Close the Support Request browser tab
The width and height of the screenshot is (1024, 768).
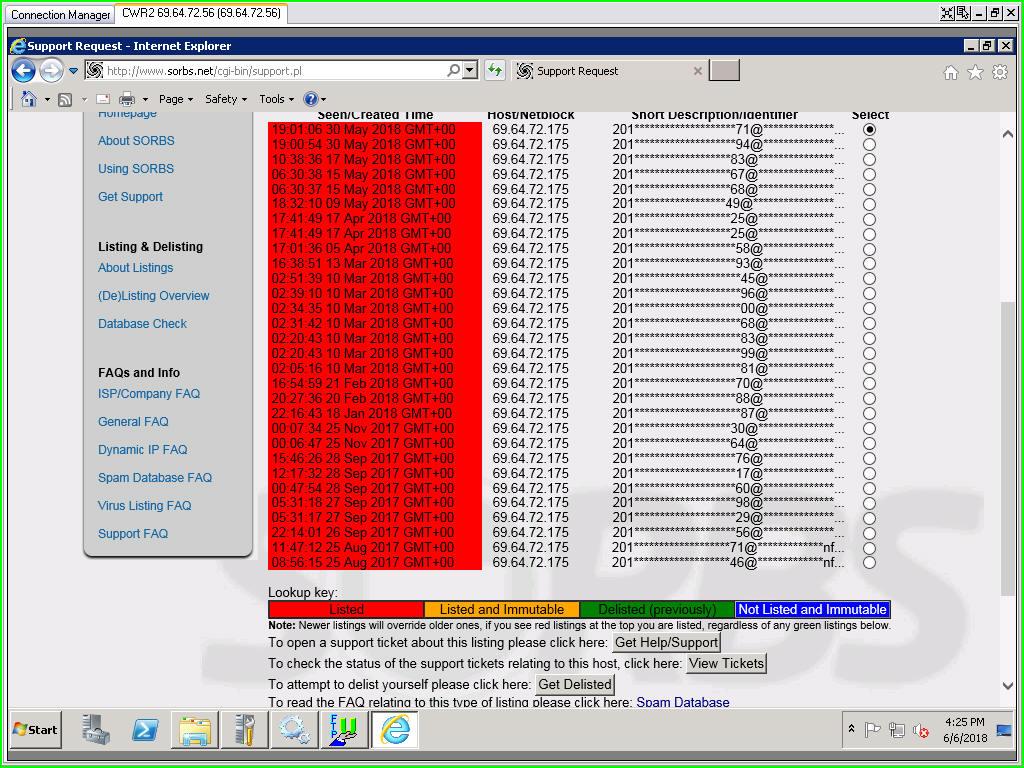pos(697,71)
